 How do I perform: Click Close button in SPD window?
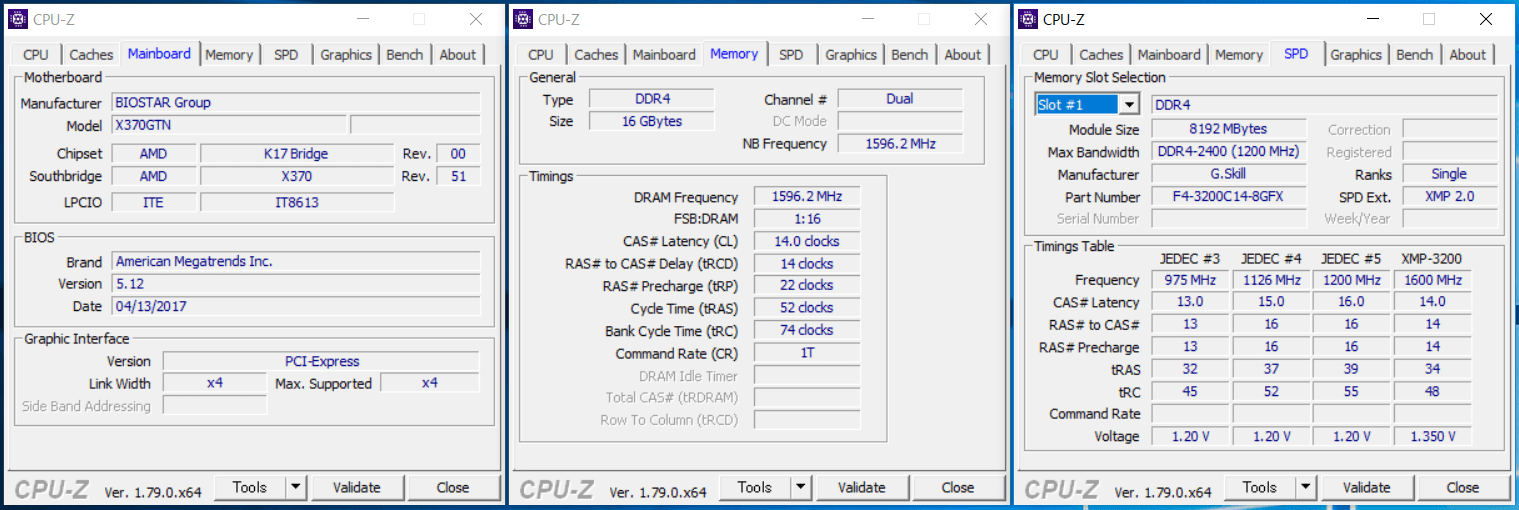[1463, 487]
